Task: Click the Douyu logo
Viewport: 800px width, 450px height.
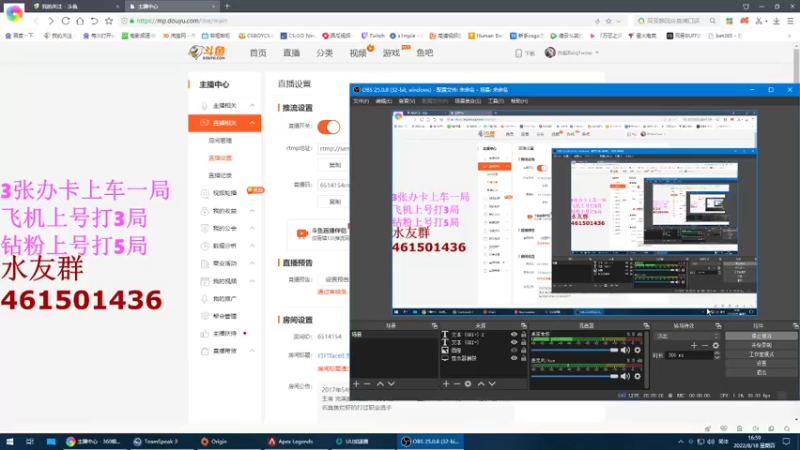Action: pos(207,53)
